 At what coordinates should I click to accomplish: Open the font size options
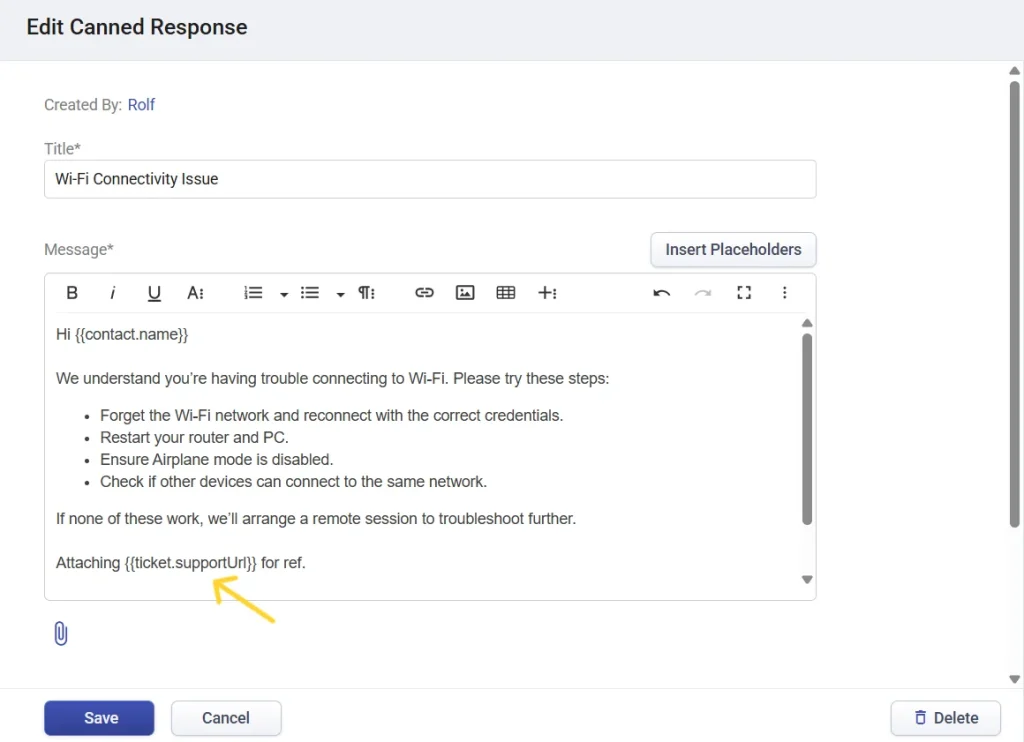195,293
